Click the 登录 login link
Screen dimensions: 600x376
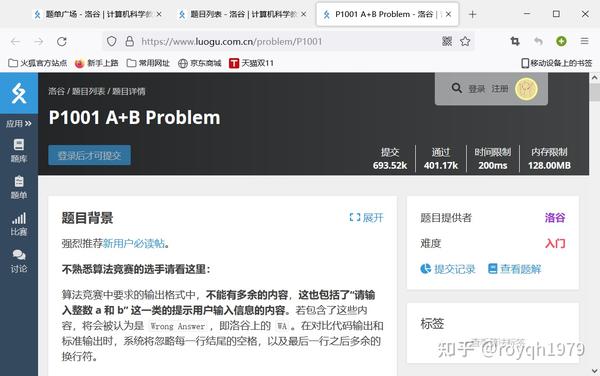[476, 89]
